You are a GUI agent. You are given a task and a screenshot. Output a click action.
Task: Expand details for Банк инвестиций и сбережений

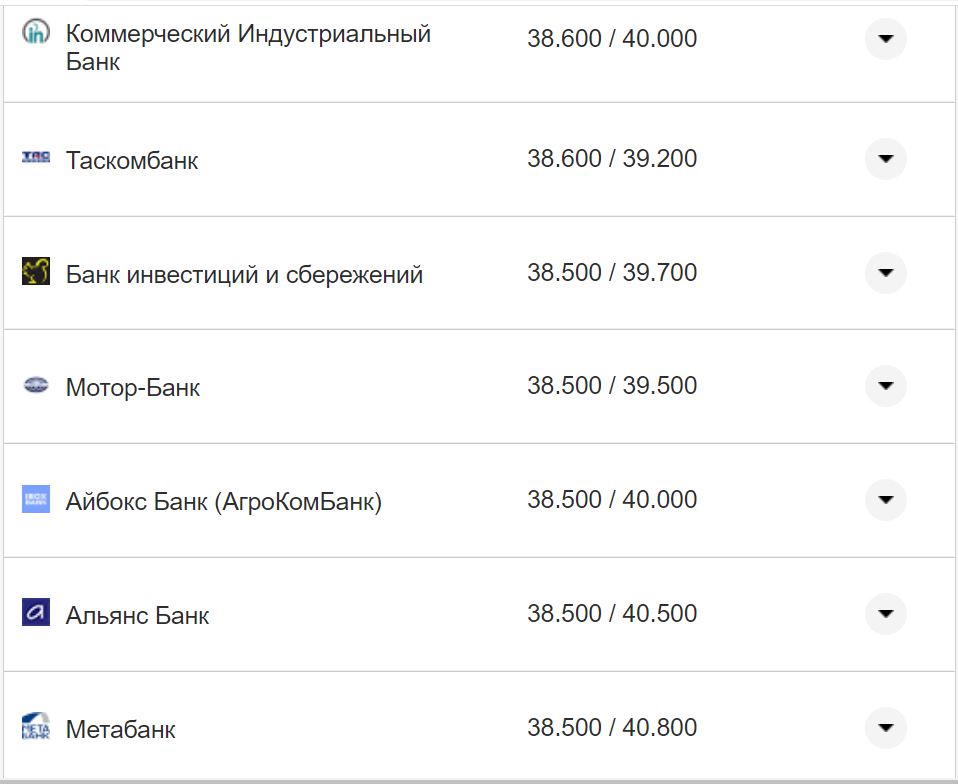tap(885, 272)
